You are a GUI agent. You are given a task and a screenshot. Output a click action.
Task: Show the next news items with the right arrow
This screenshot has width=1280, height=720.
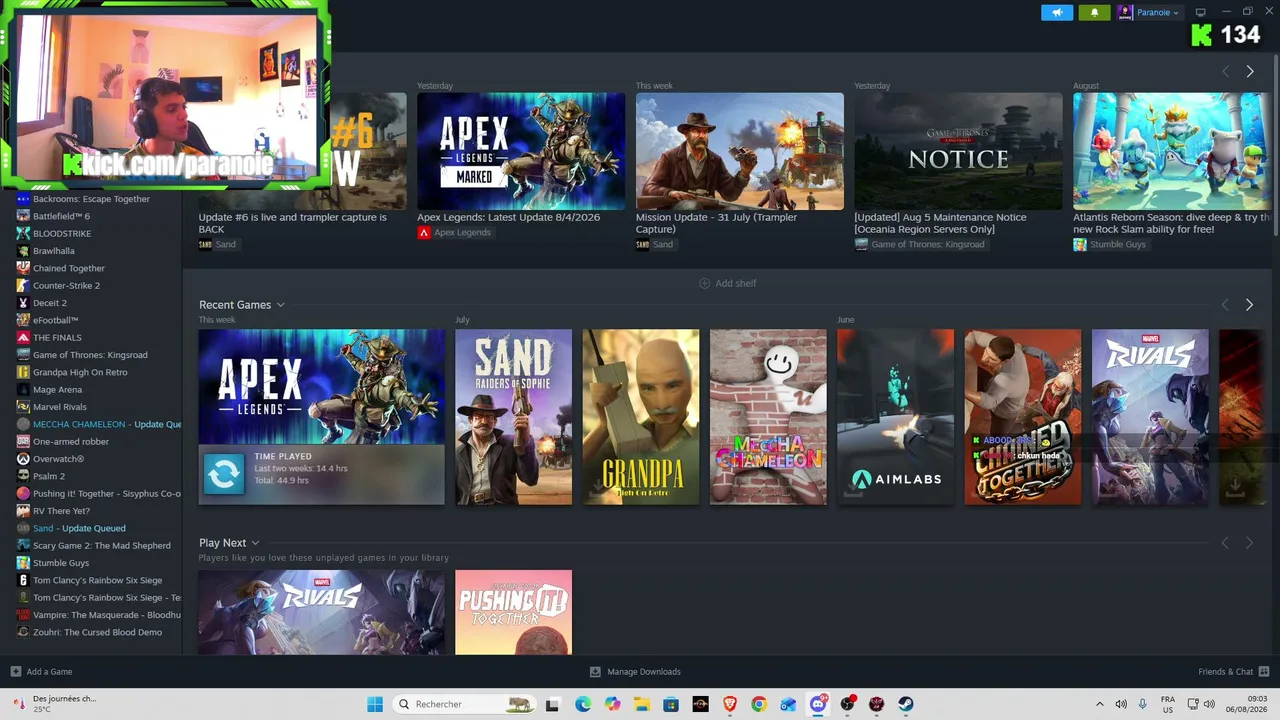pos(1249,71)
